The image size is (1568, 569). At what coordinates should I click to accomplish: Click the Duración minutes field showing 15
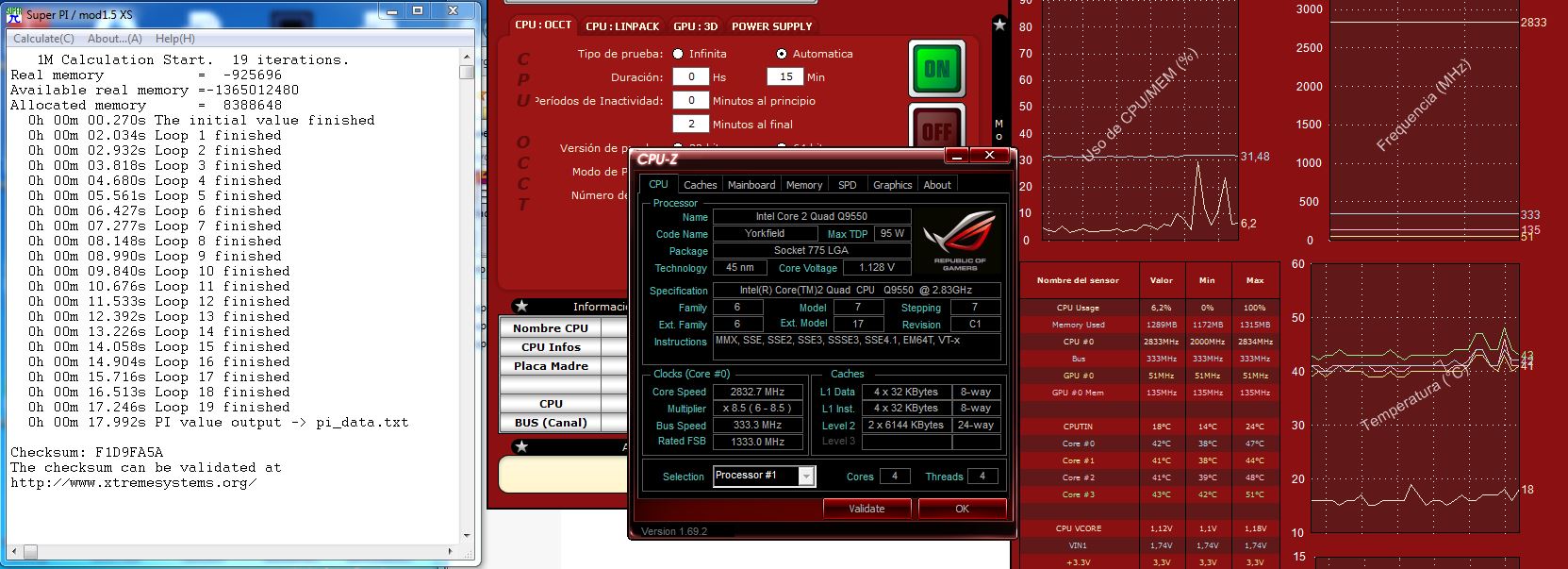pyautogui.click(x=785, y=77)
